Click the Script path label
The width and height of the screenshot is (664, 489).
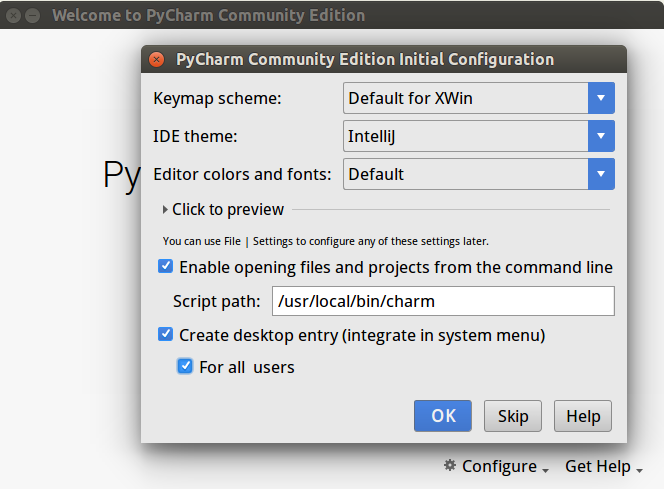[x=216, y=301]
